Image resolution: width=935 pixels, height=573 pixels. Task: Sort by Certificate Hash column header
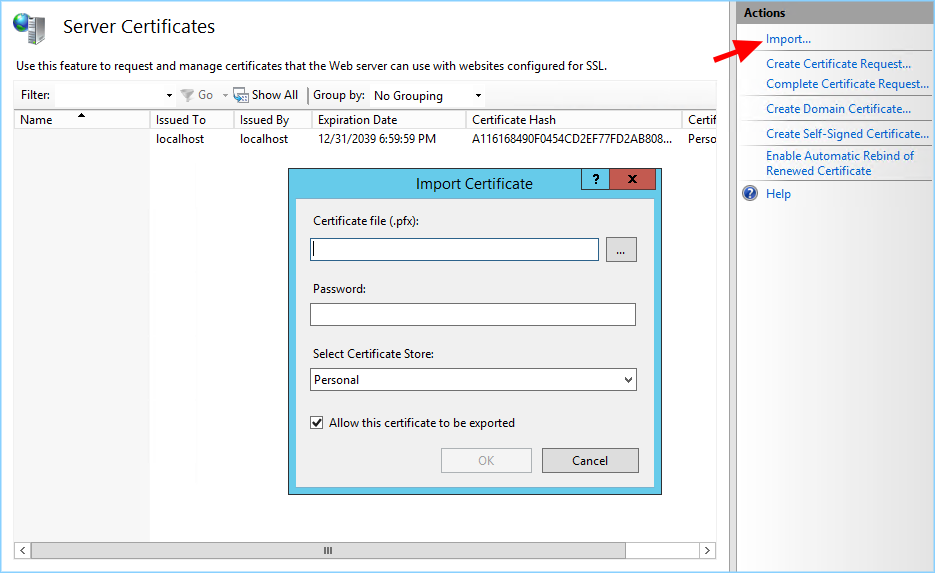point(574,119)
